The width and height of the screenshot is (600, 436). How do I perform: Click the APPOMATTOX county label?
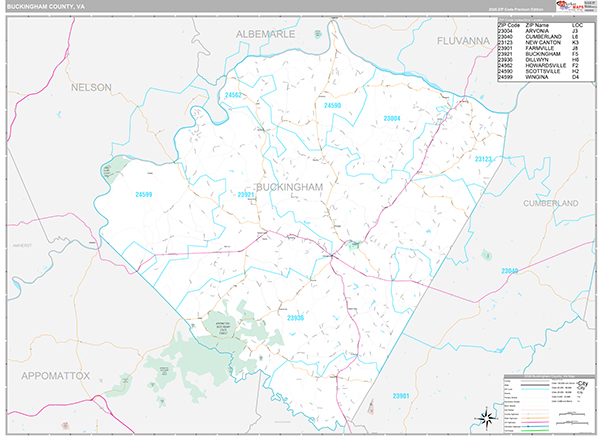[x=55, y=375]
